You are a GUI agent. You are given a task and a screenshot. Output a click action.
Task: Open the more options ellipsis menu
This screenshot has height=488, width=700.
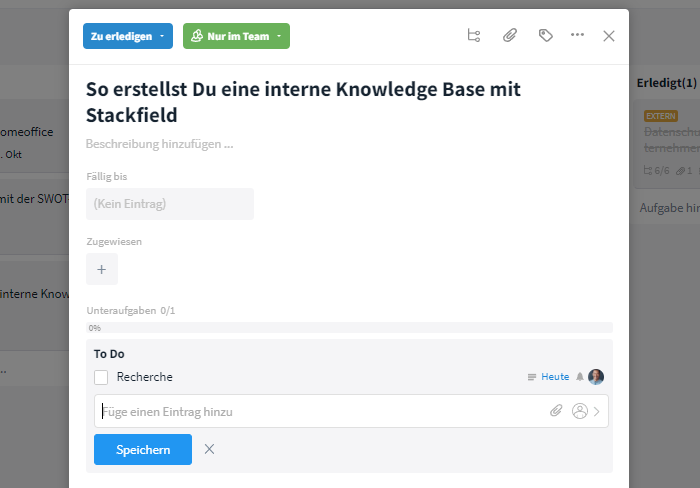coord(577,35)
